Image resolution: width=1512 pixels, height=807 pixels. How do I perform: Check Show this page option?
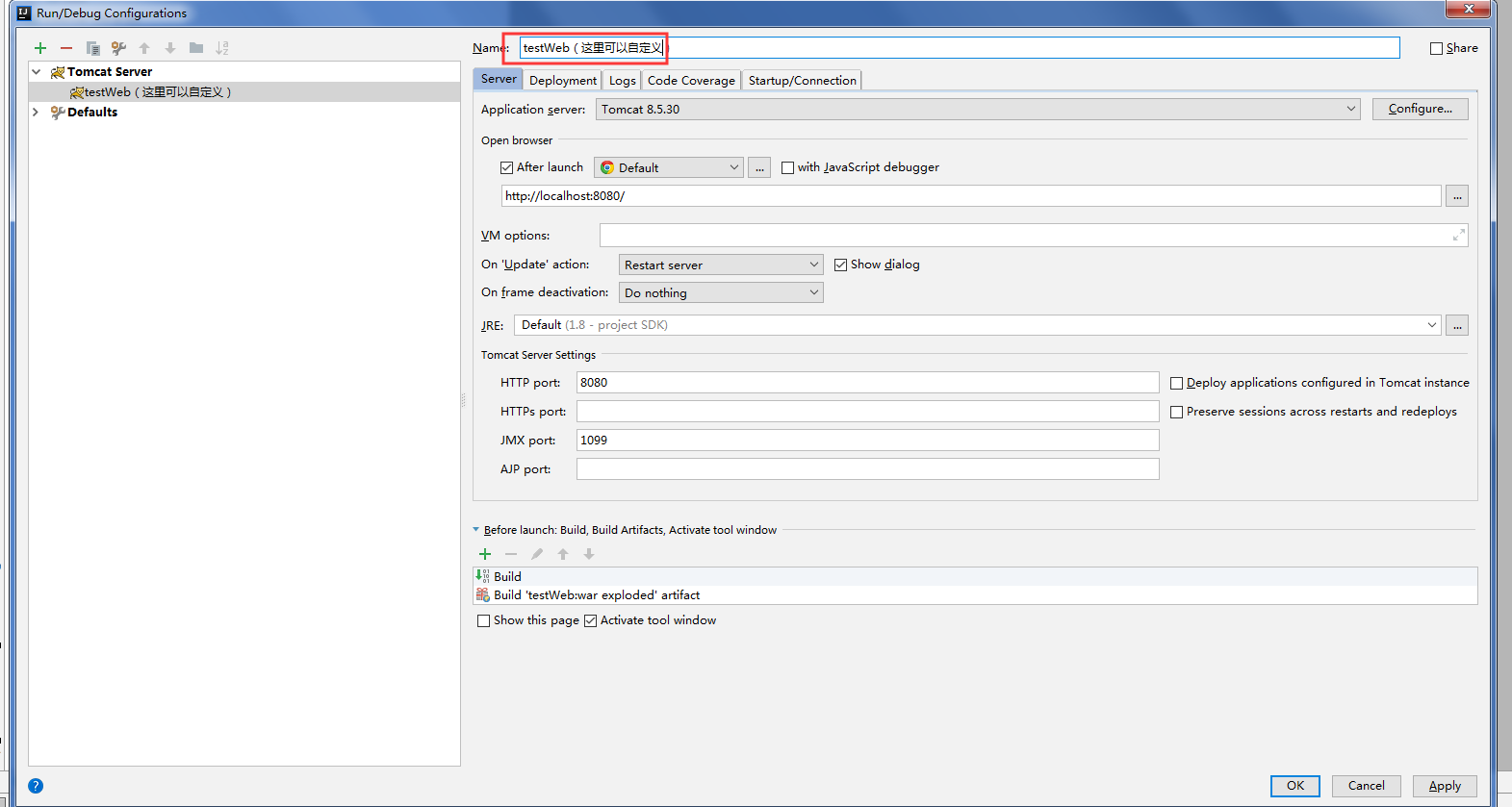(483, 620)
